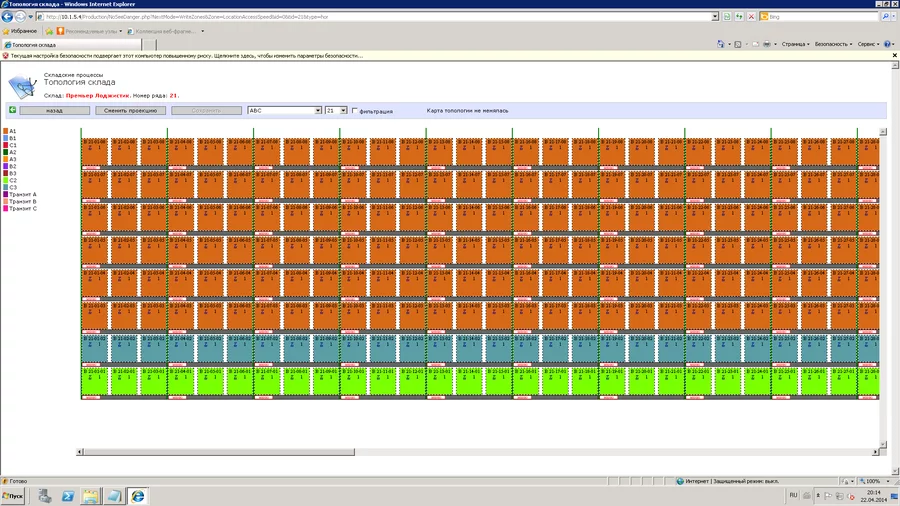Click the orange A1 legend swatch
The width and height of the screenshot is (900, 506).
click(x=6, y=131)
